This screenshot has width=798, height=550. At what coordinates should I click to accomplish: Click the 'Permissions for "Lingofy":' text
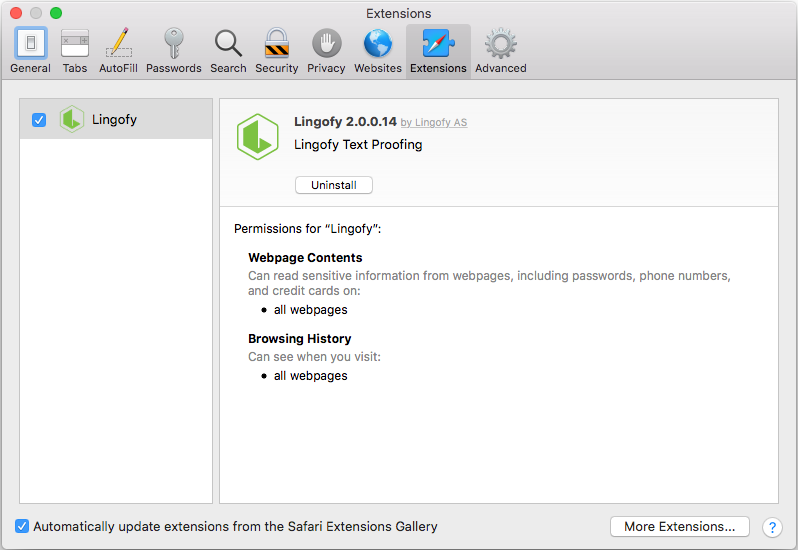[307, 229]
